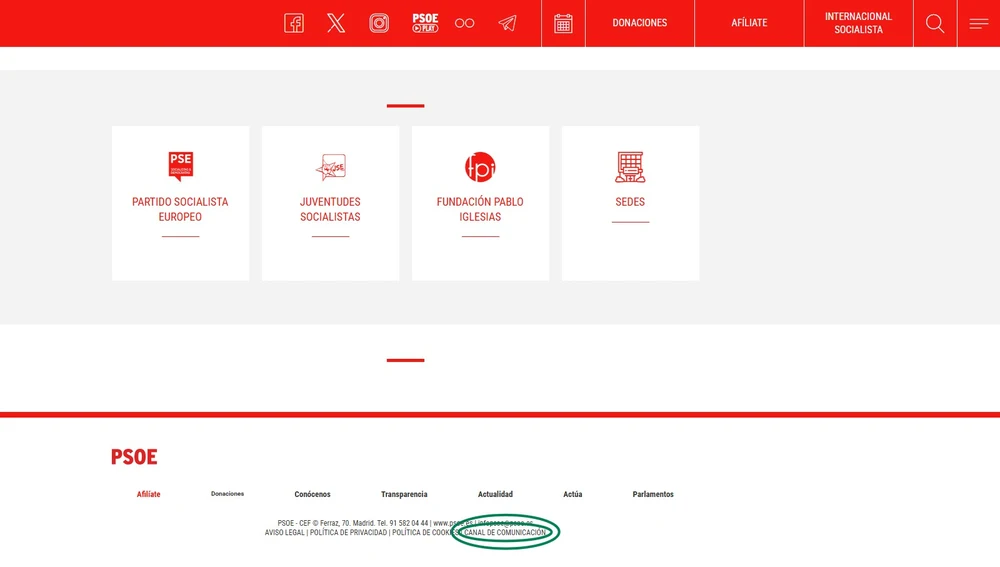Open footer Conócenos menu
1000x567 pixels.
[312, 494]
